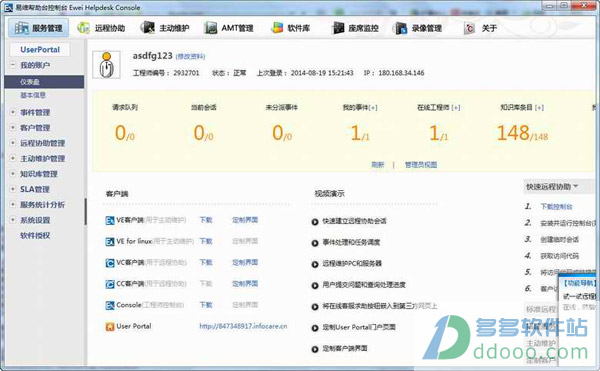Expand the 服务统计分析 tree node

[x=13, y=204]
